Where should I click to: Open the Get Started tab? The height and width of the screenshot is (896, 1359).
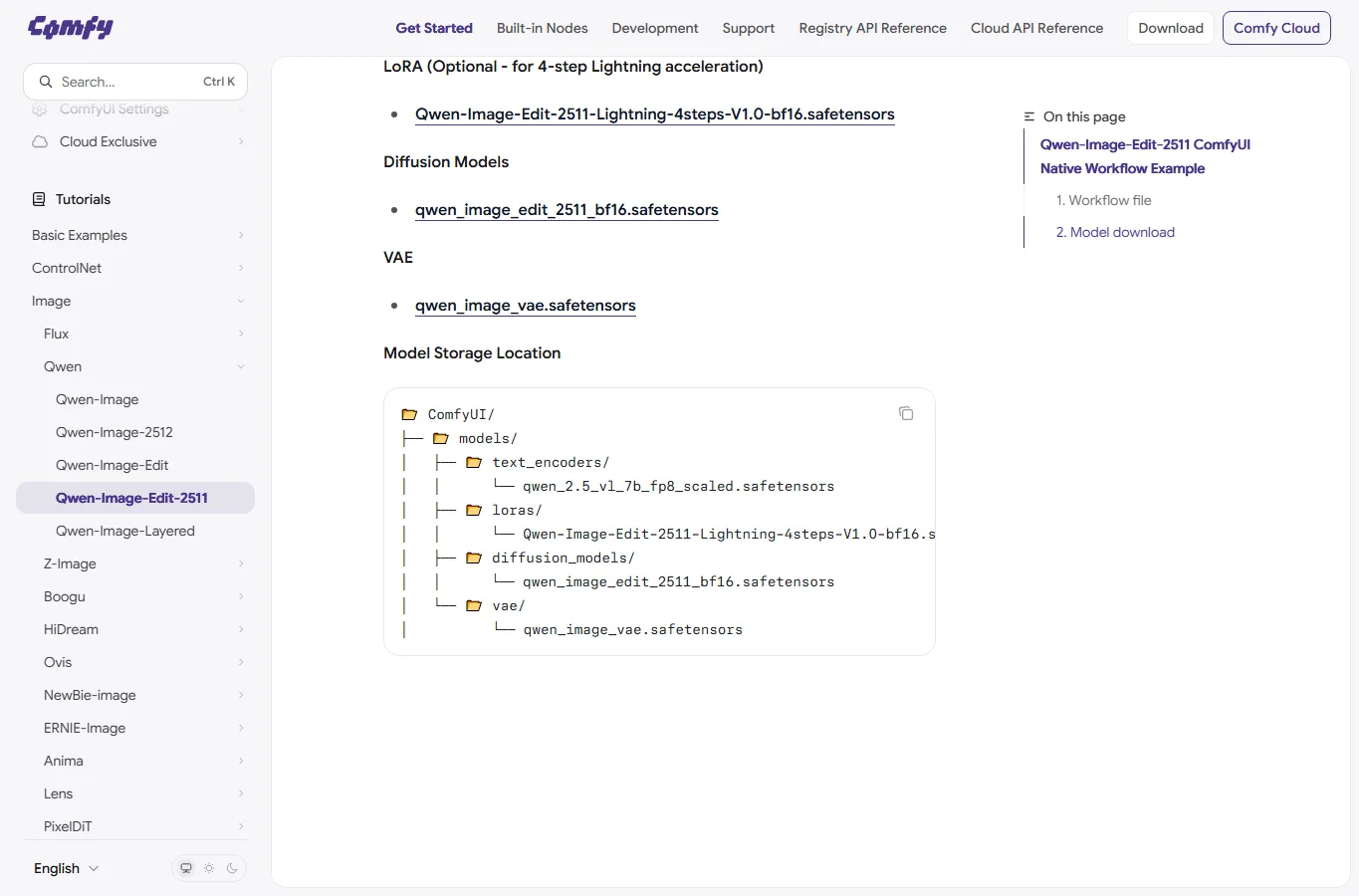434,28
